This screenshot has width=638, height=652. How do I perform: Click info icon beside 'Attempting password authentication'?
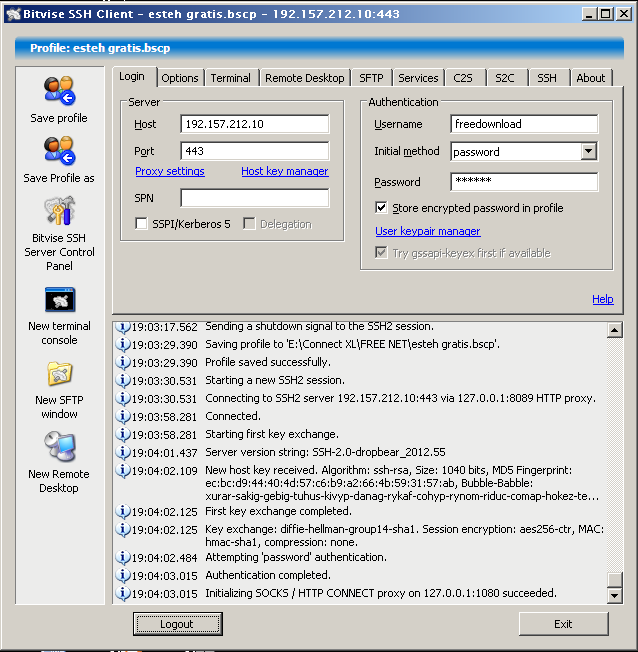[x=123, y=557]
